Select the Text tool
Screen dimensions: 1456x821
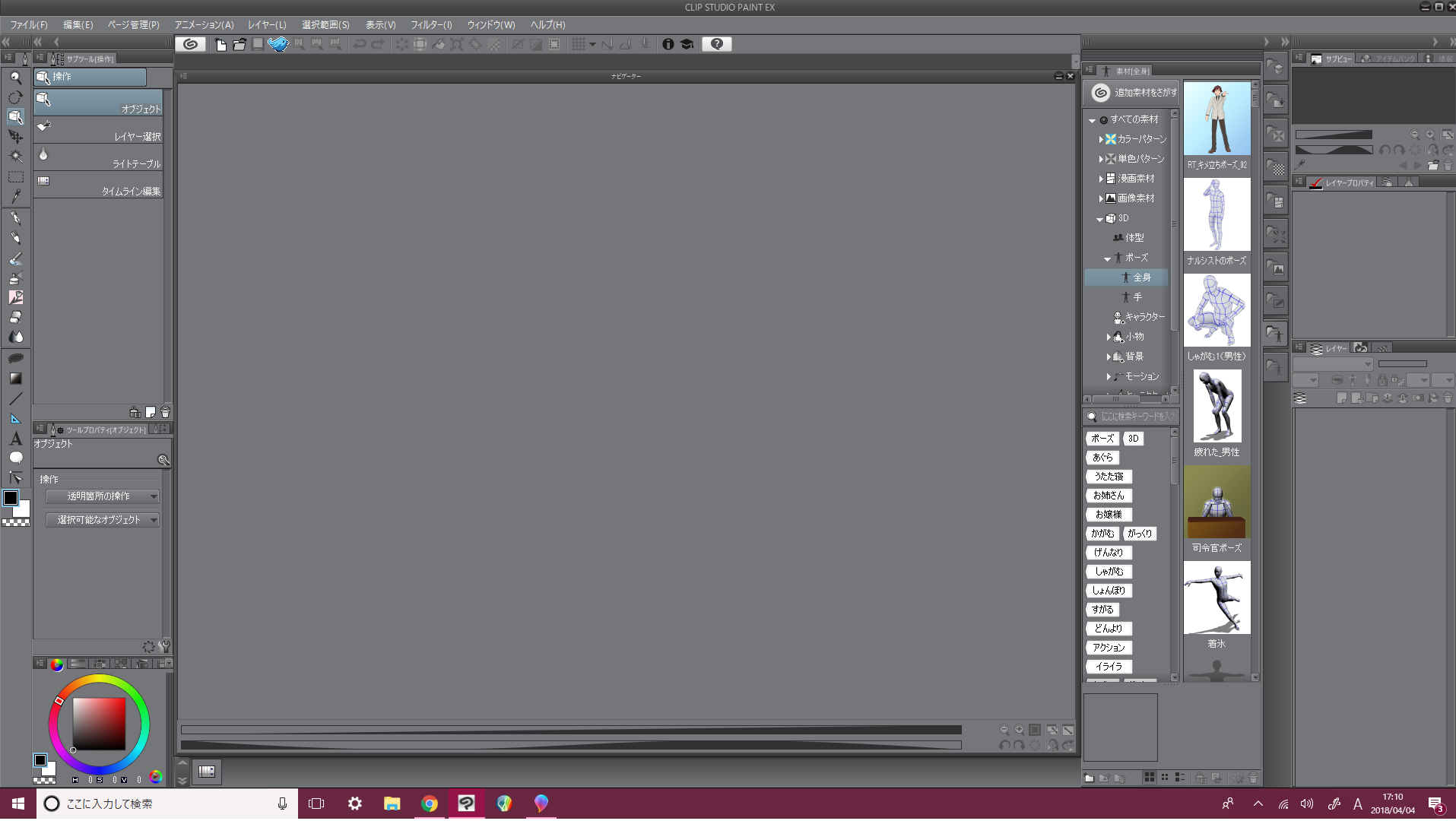point(15,439)
